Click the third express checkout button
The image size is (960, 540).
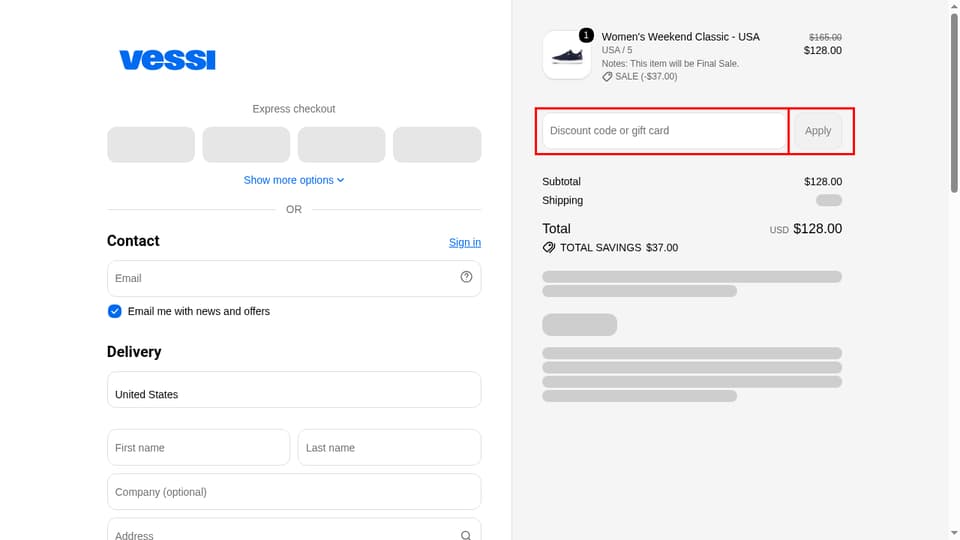coord(342,144)
